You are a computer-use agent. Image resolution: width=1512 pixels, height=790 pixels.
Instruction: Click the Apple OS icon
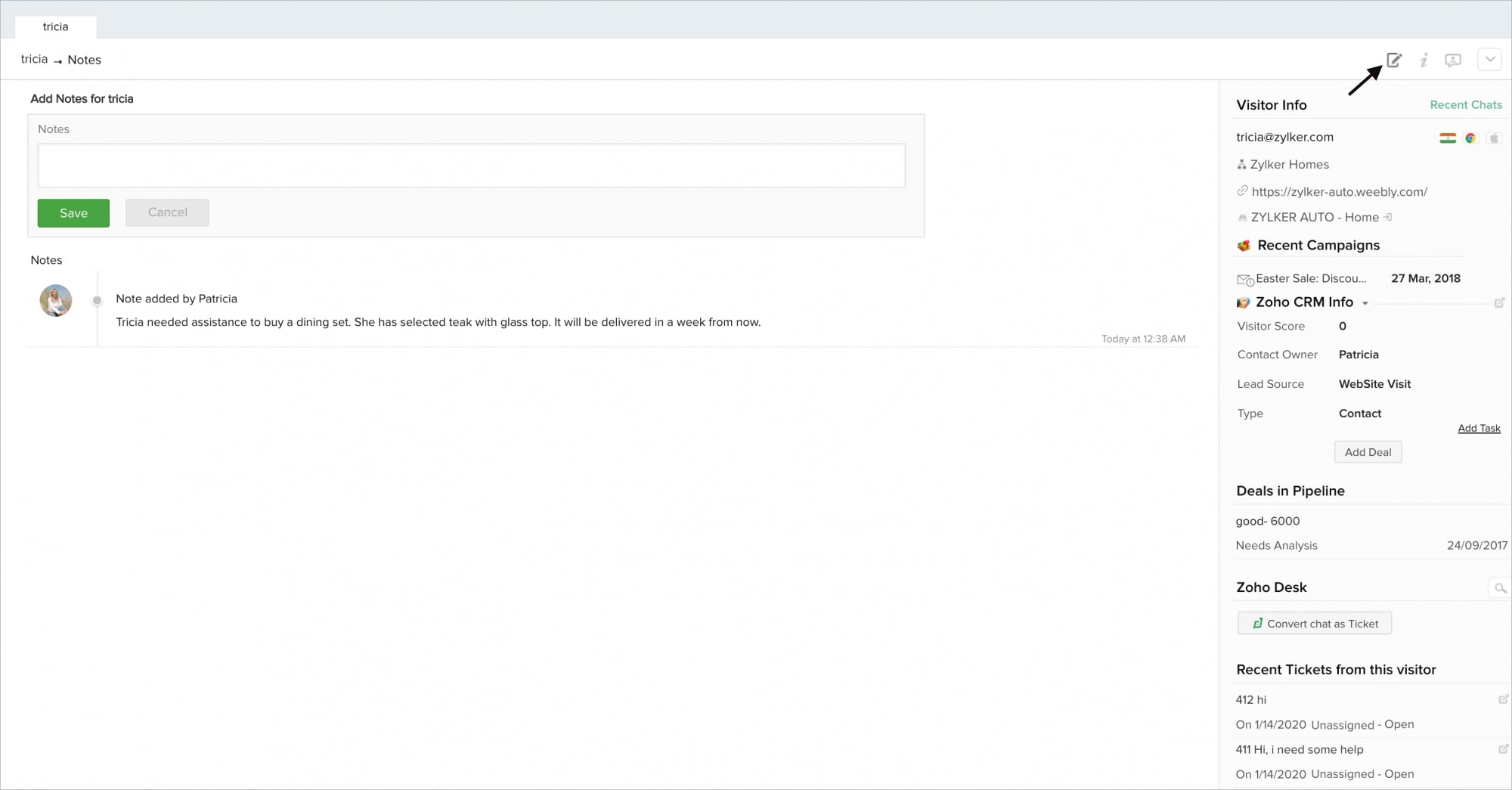point(1494,138)
